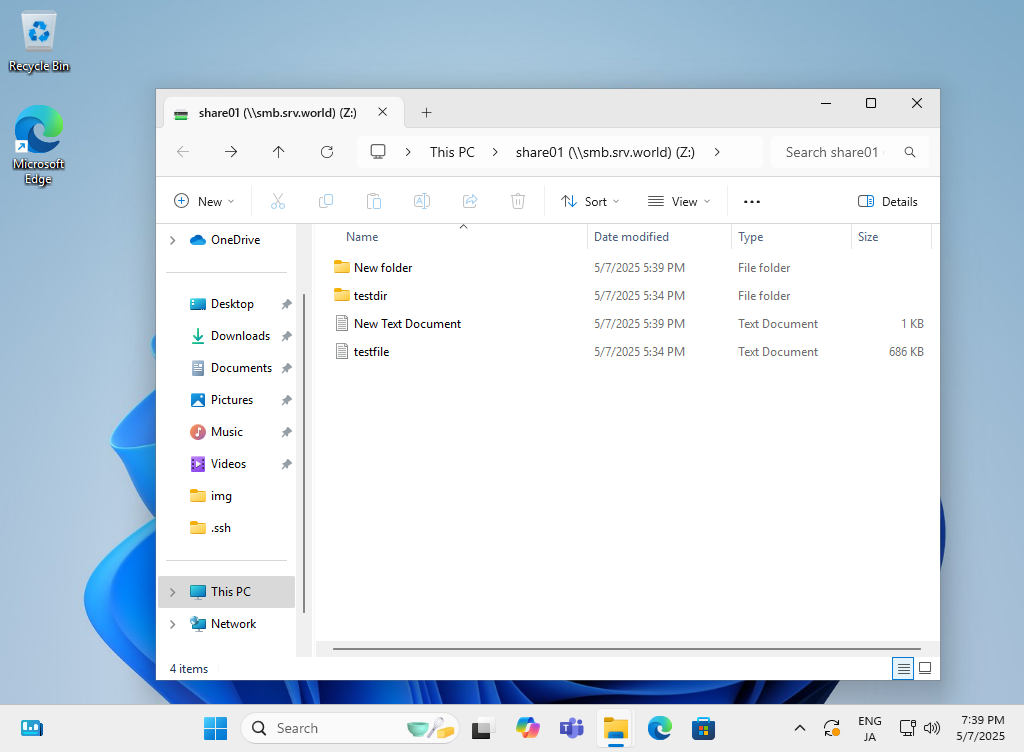1024x752 pixels.
Task: Sort by the Name column header
Action: [x=362, y=237]
